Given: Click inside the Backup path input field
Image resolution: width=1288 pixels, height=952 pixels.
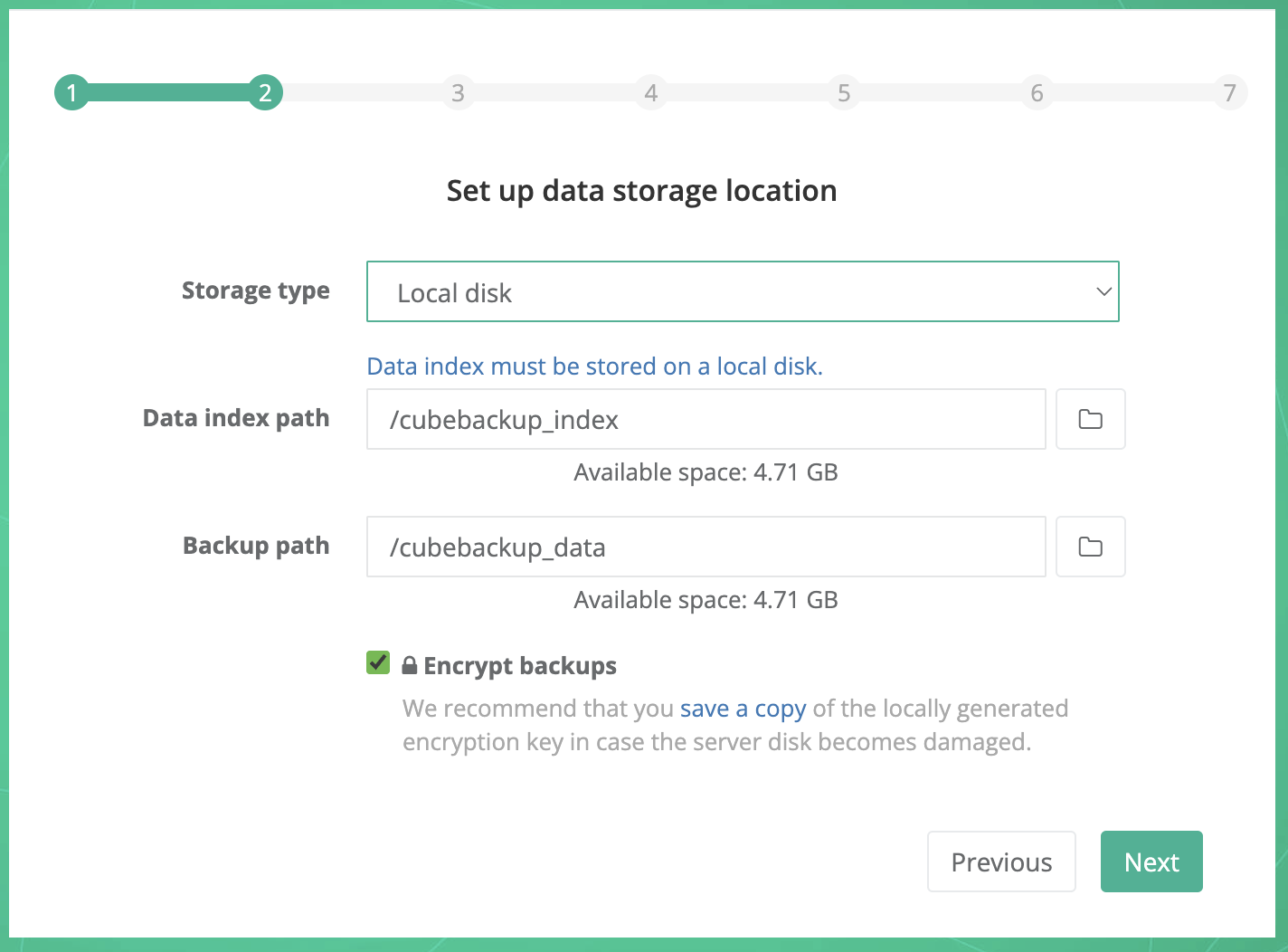Looking at the screenshot, I should pyautogui.click(x=706, y=547).
